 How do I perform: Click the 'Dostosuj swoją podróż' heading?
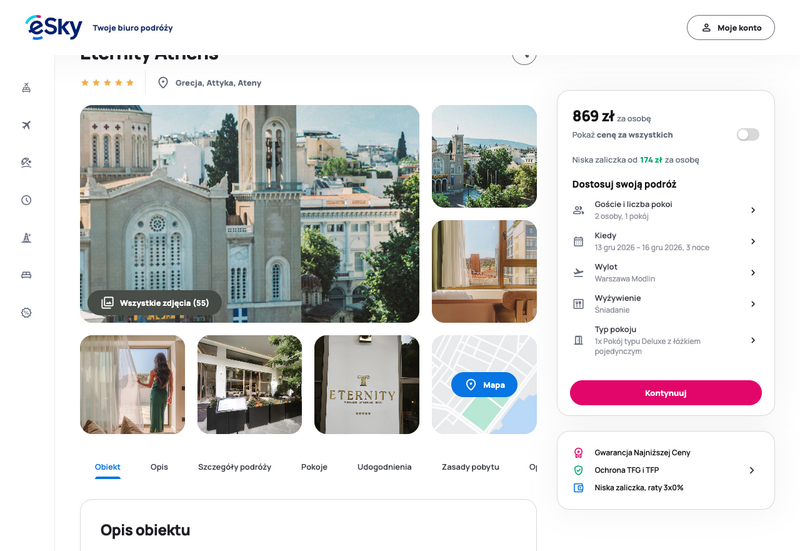[624, 184]
